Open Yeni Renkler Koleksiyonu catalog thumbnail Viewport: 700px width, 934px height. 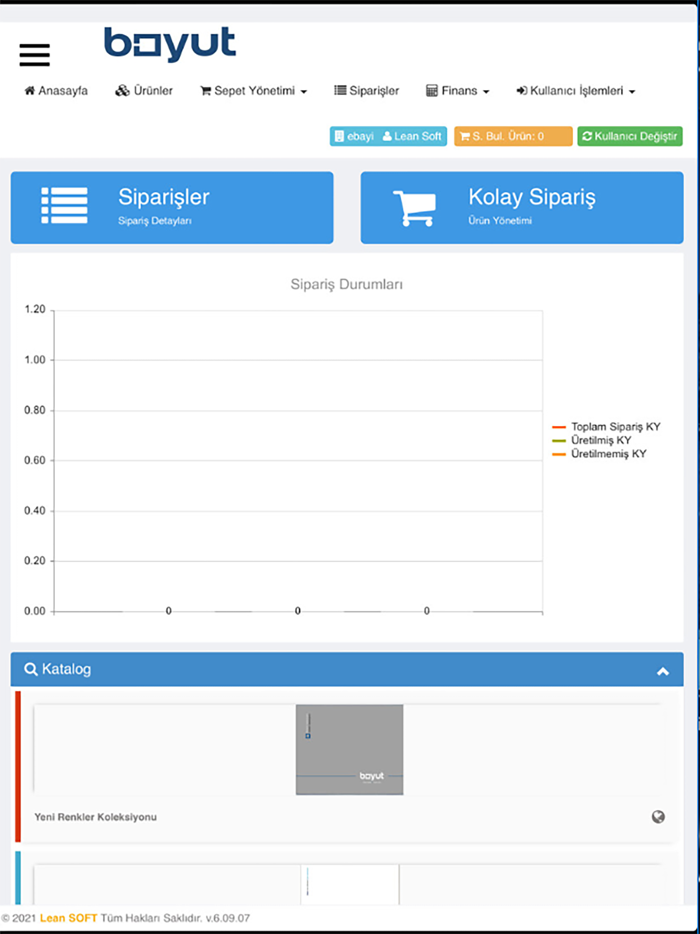click(x=350, y=750)
